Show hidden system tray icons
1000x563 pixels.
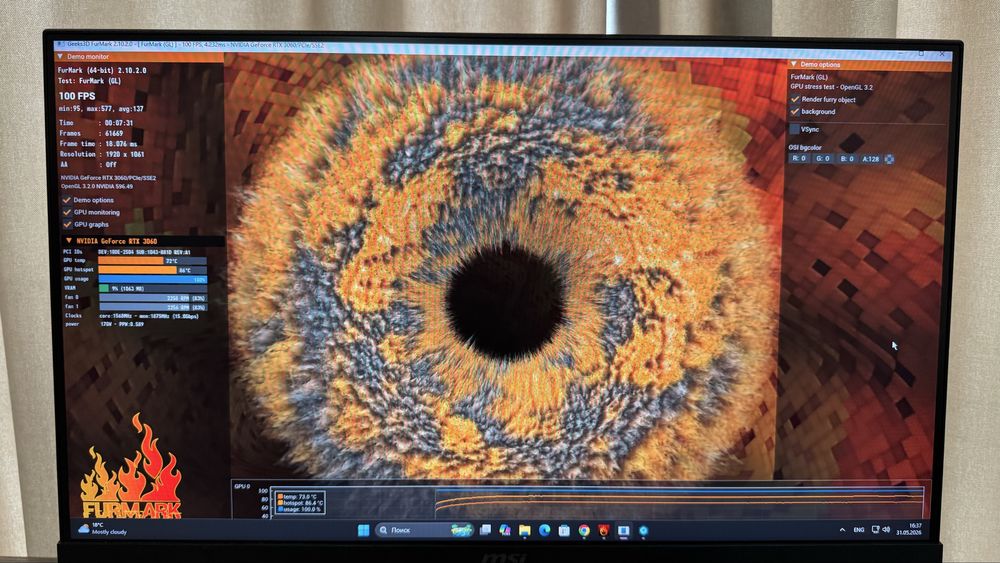pyautogui.click(x=842, y=530)
